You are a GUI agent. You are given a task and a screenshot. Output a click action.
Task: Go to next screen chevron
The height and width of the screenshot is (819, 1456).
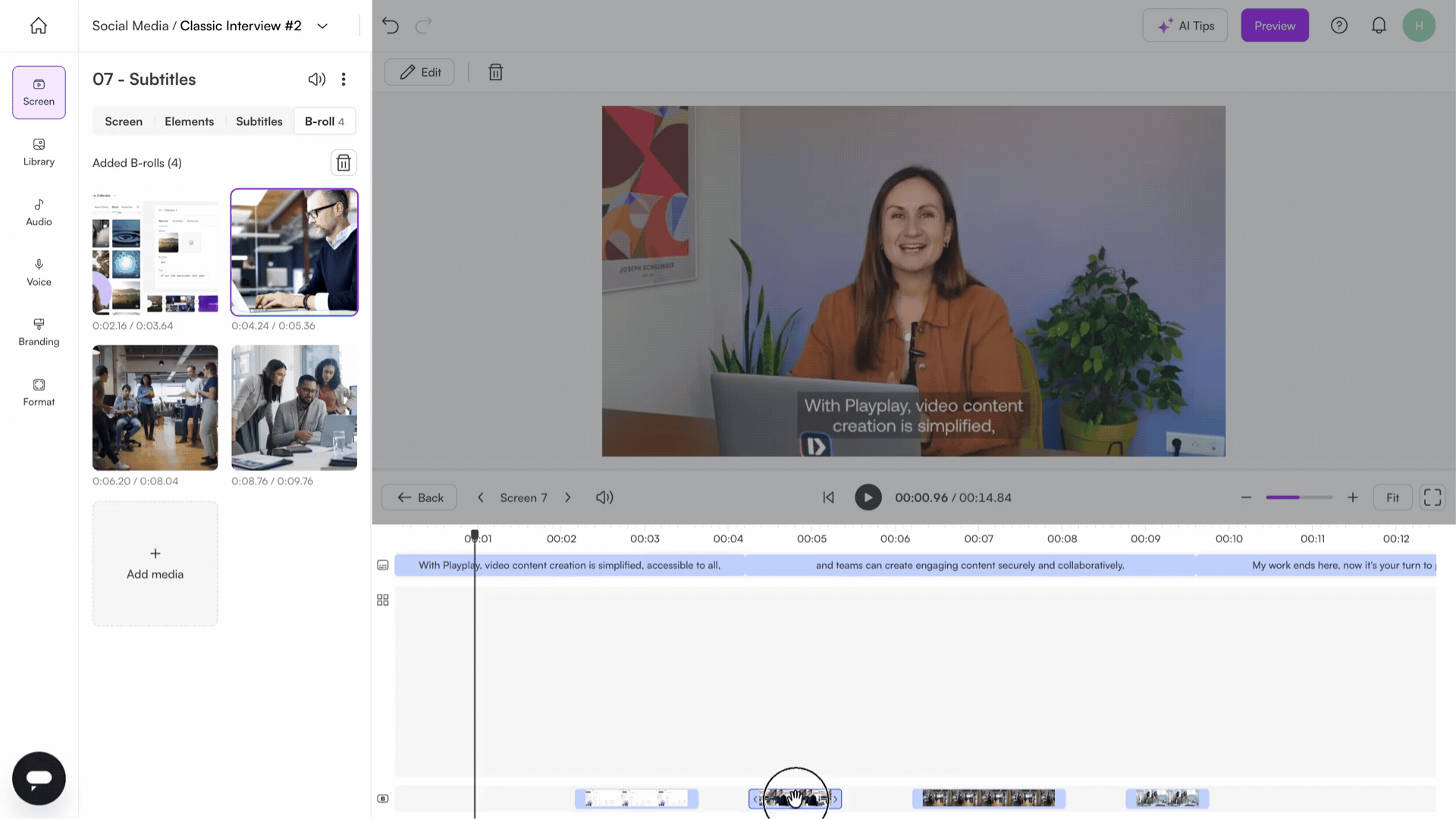tap(567, 497)
